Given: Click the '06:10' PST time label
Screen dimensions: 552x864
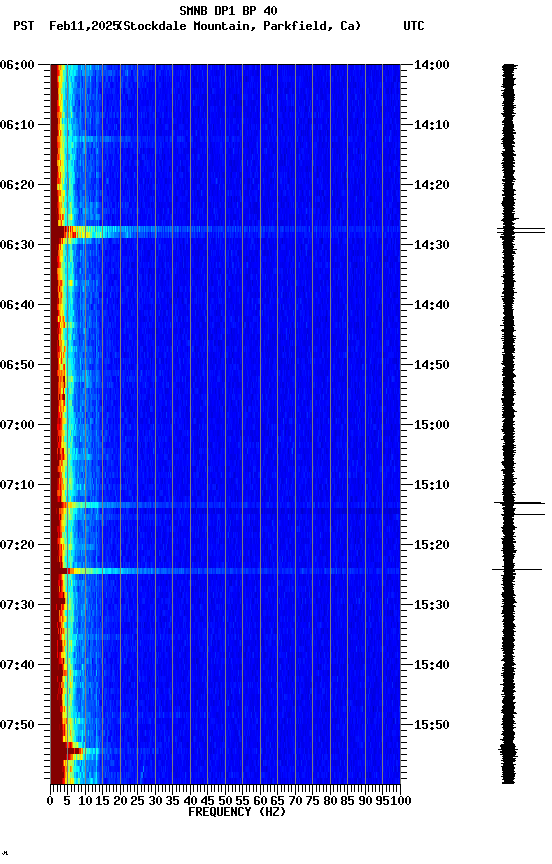Looking at the screenshot, I should click(x=17, y=125).
